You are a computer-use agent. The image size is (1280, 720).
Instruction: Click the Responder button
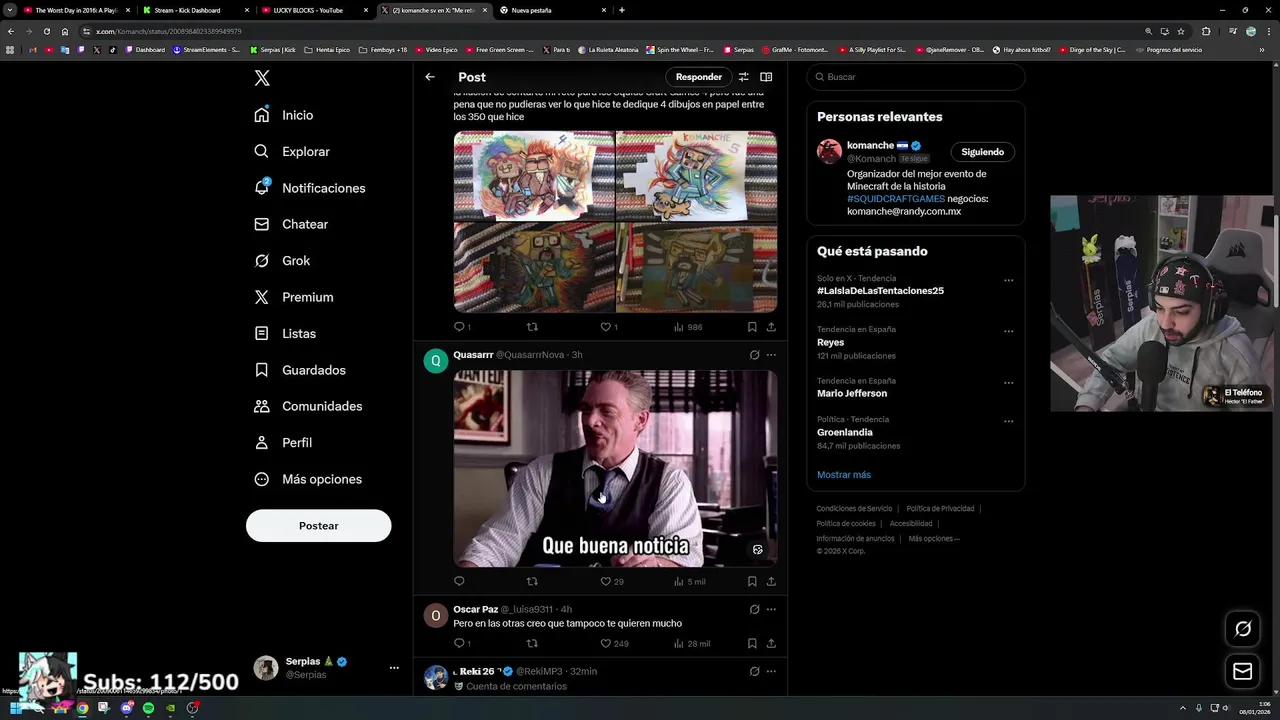pyautogui.click(x=699, y=77)
